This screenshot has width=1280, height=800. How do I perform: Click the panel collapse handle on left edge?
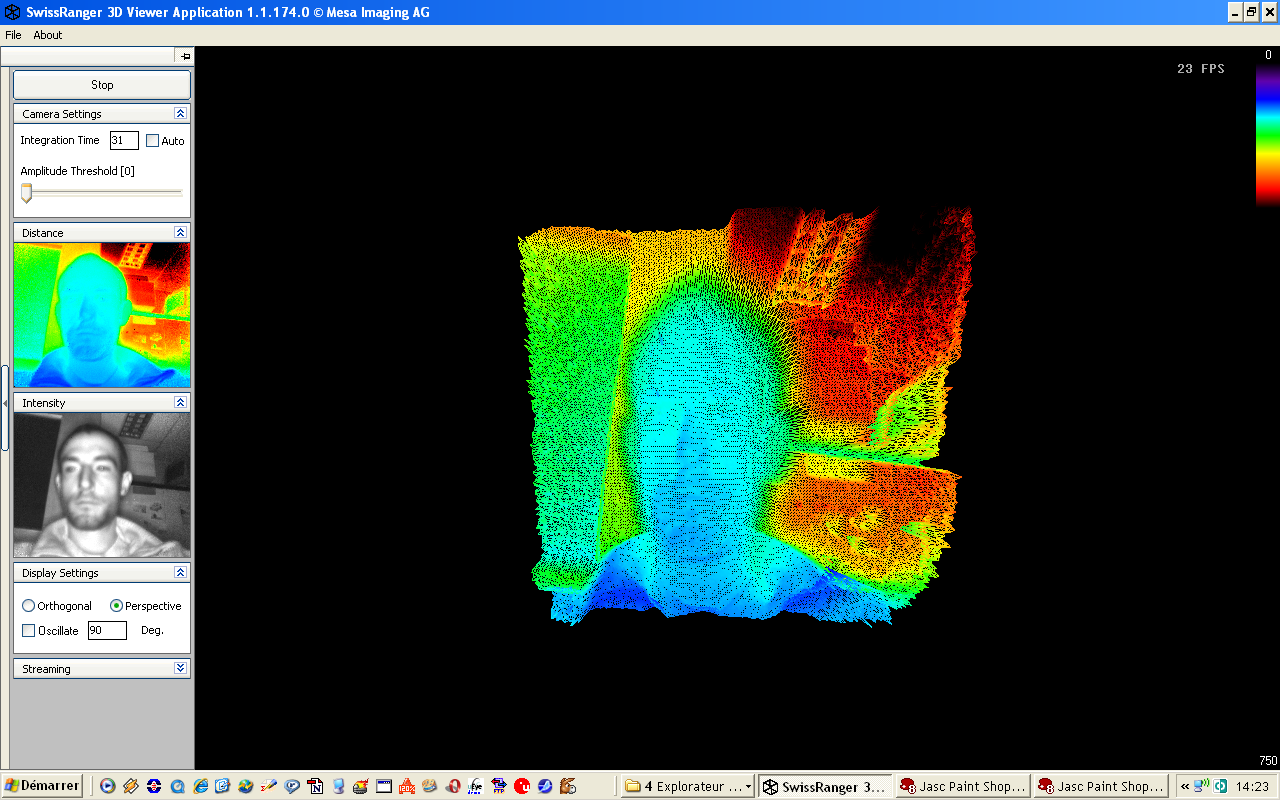[x=4, y=403]
